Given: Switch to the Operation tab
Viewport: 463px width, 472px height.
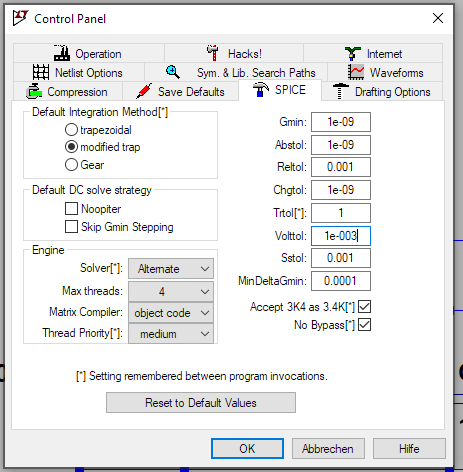Looking at the screenshot, I should (89, 53).
